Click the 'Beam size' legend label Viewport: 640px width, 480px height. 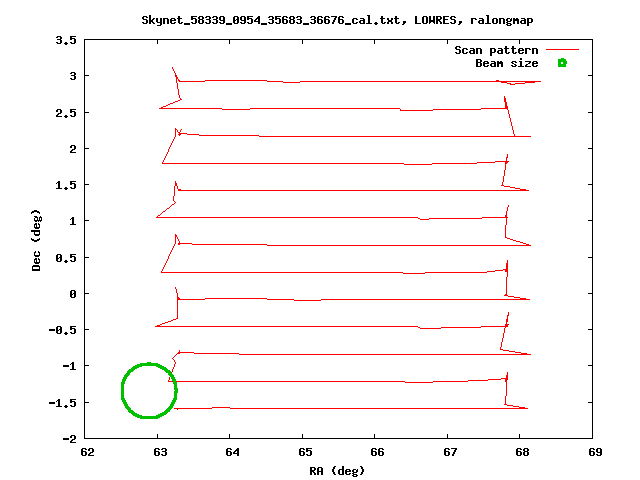point(507,63)
